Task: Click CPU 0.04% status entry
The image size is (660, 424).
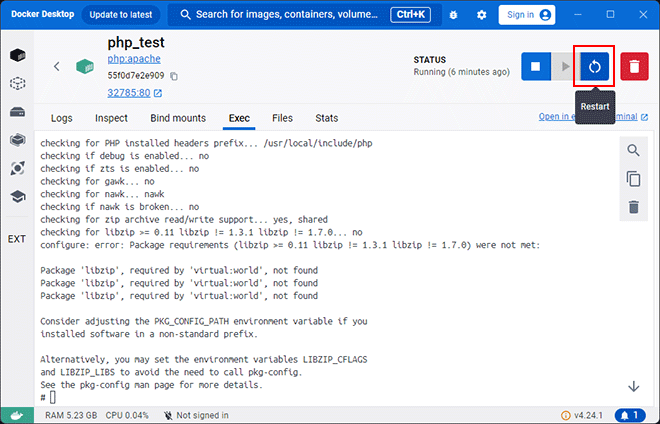Action: (x=127, y=416)
